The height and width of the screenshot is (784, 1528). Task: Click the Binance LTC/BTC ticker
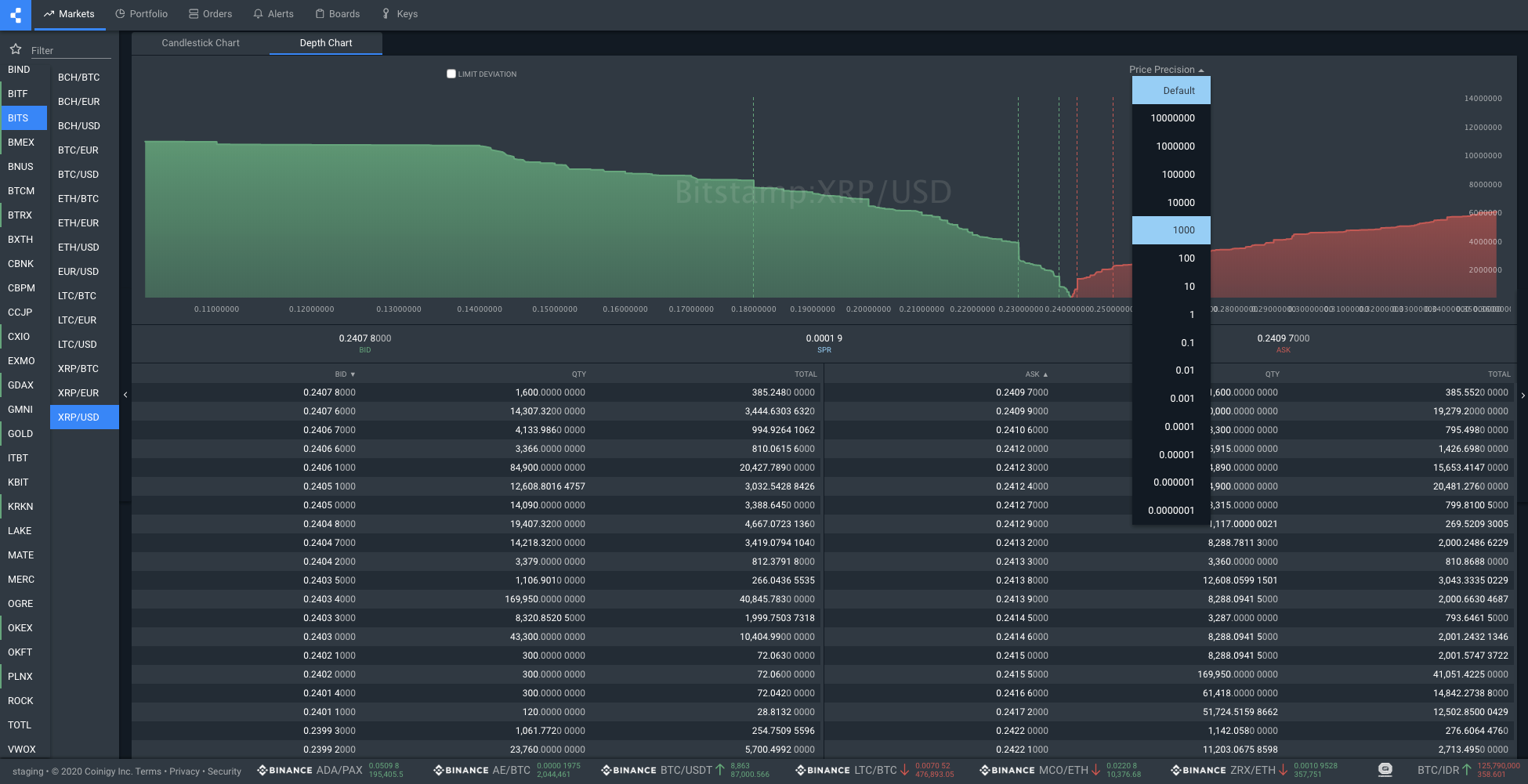874,771
